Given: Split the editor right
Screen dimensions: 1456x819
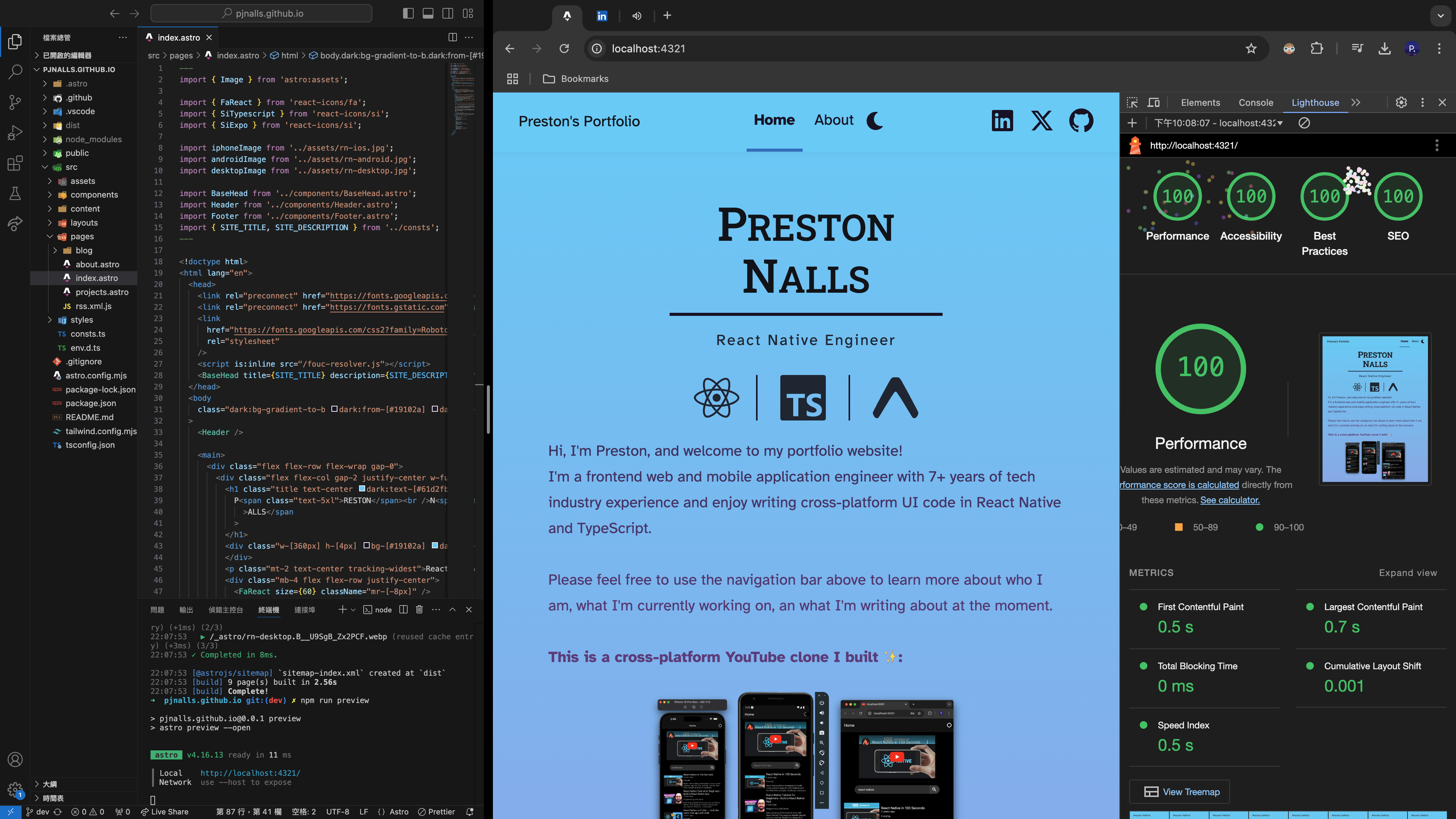Looking at the screenshot, I should tap(452, 37).
